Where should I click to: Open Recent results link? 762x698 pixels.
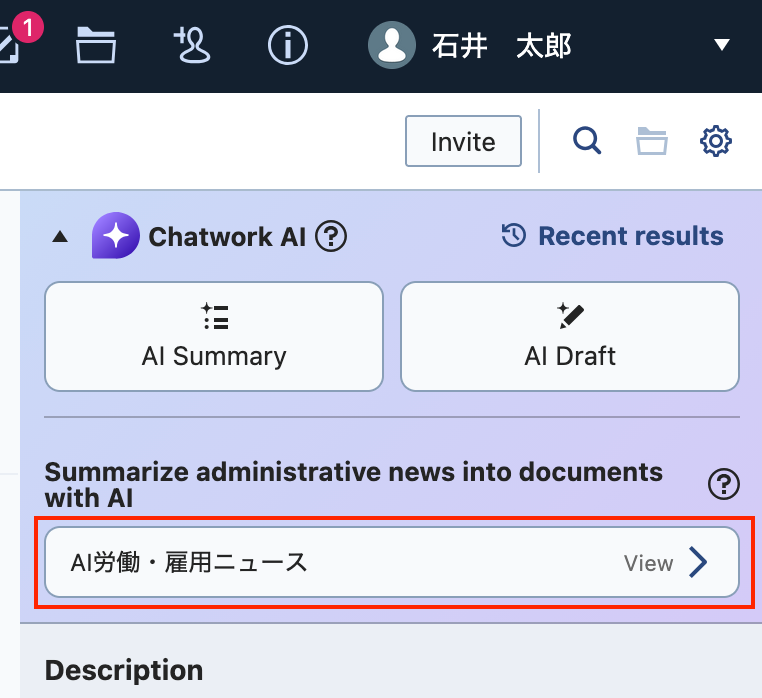point(612,236)
